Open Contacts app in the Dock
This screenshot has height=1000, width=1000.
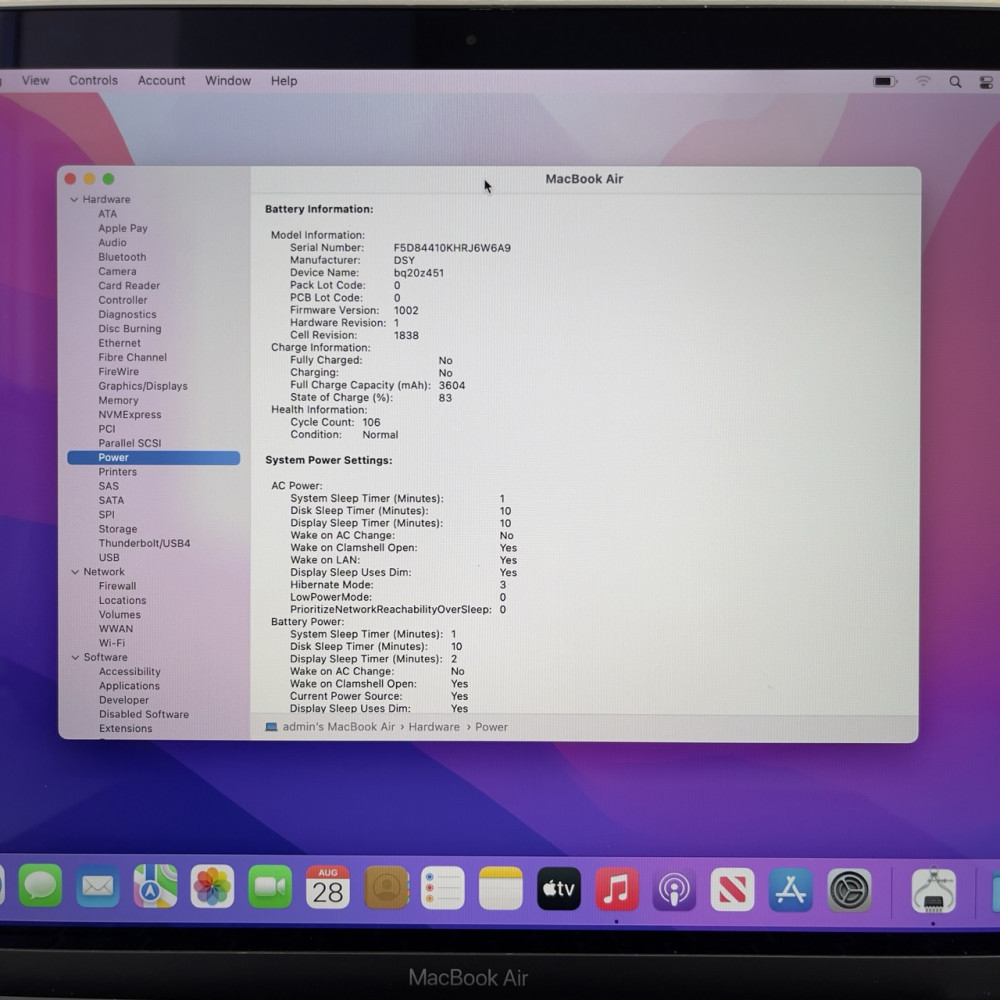click(x=386, y=887)
